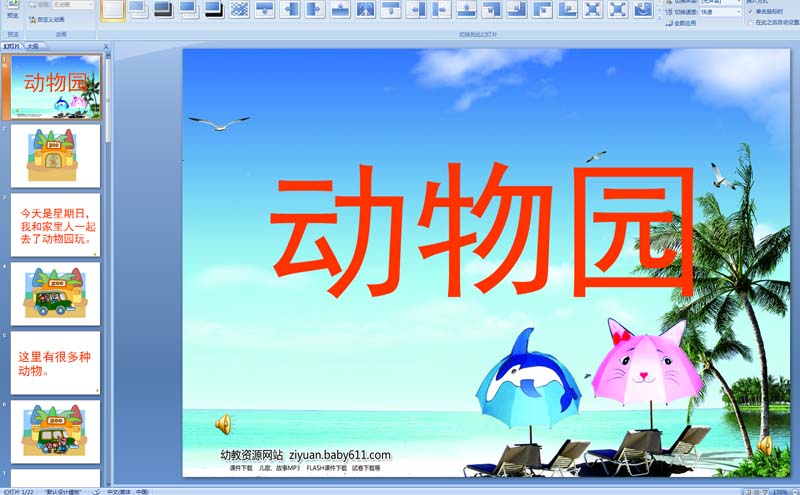Apply the Wipe Left transition
Viewport: 800px width, 495px height.
290,9
